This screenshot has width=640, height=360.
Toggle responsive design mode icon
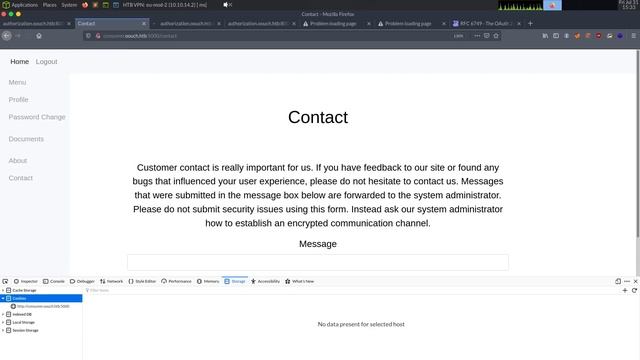pyautogui.click(x=618, y=281)
